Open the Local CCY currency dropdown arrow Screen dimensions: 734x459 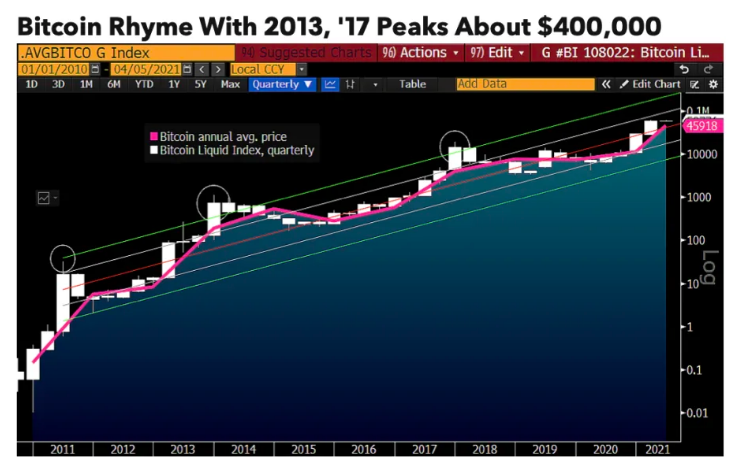(x=302, y=69)
